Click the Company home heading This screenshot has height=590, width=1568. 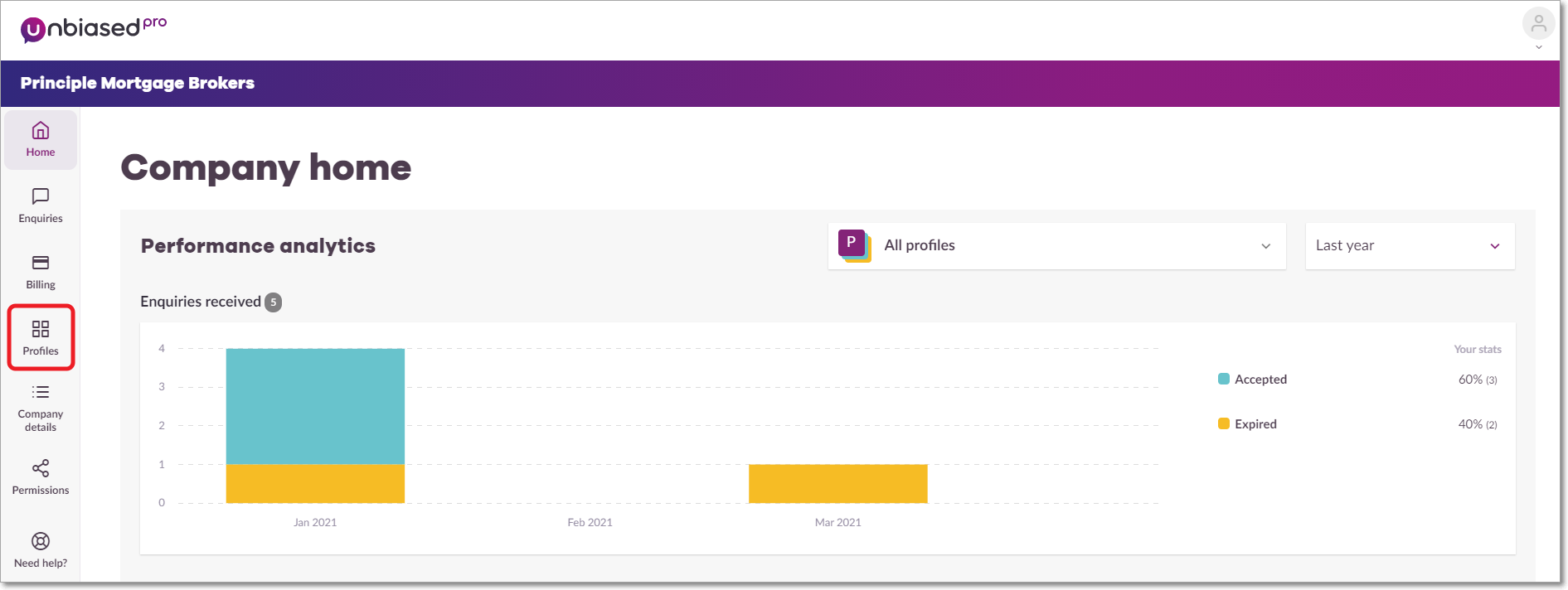pos(266,167)
